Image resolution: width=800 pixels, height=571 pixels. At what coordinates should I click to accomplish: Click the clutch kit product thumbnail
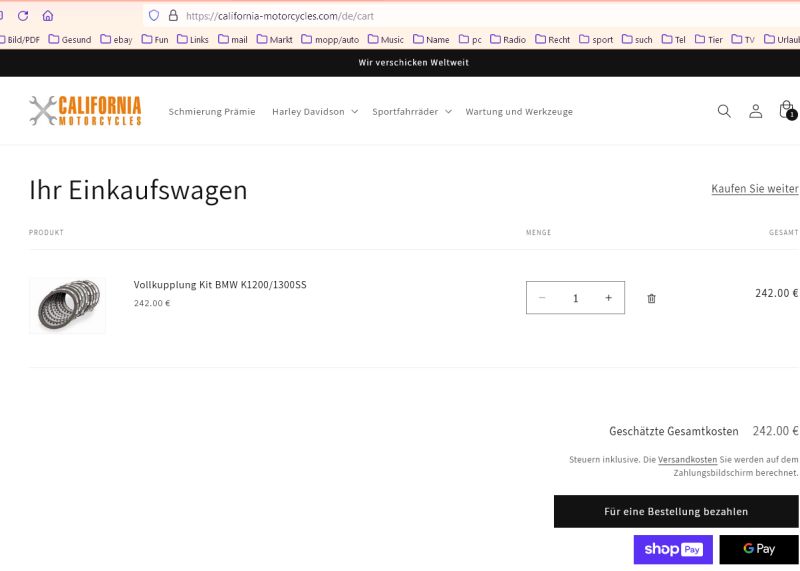[x=67, y=305]
